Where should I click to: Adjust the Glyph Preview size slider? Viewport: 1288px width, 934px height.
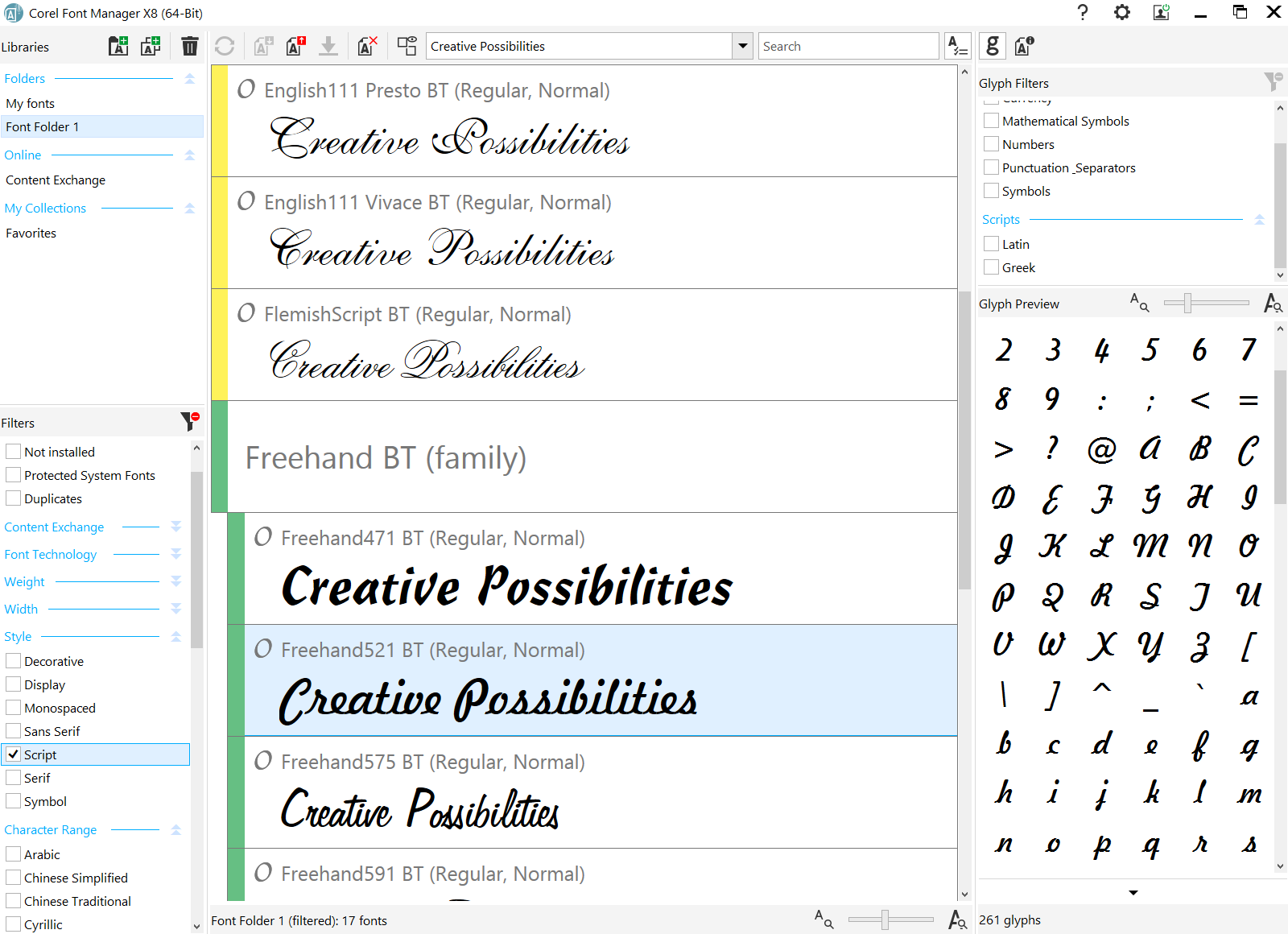tap(1188, 303)
